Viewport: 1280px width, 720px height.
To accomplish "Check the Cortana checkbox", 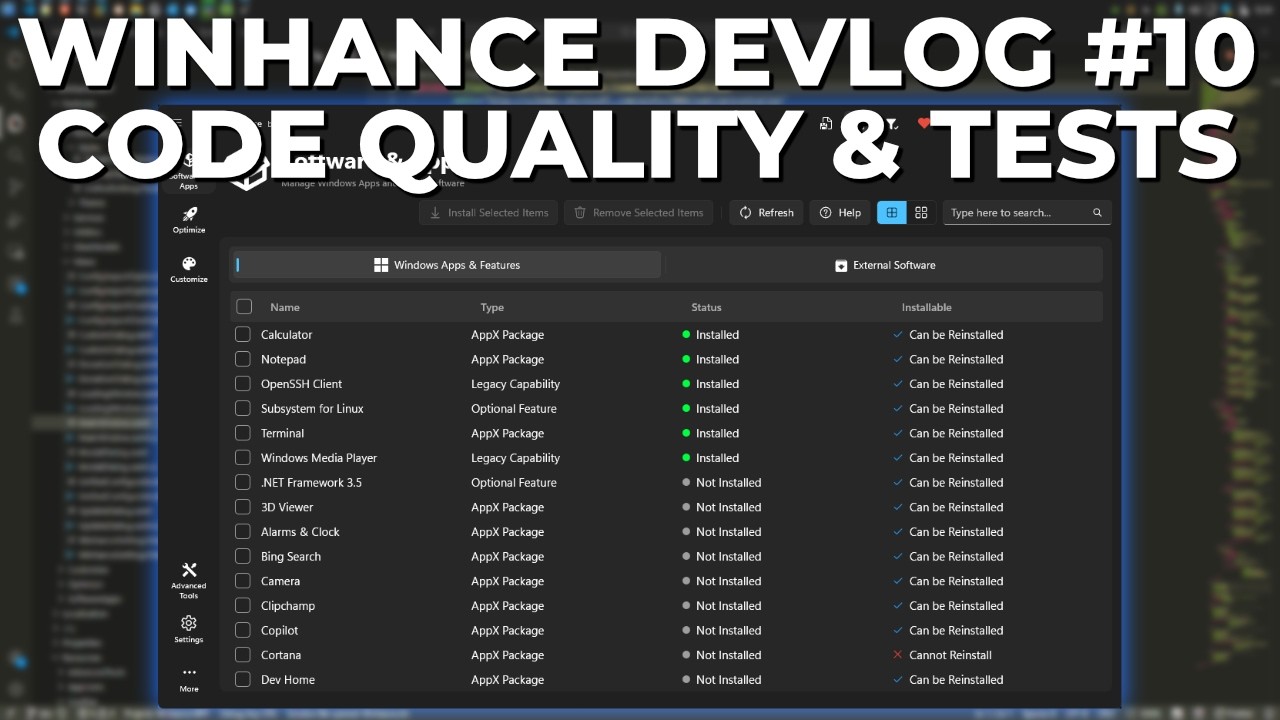I will point(243,655).
